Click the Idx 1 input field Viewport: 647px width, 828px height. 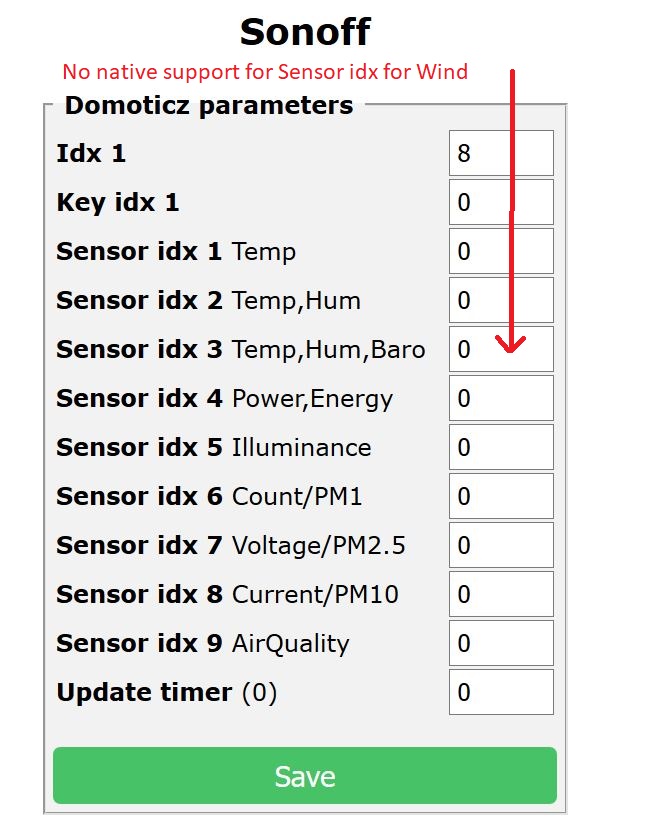click(500, 153)
